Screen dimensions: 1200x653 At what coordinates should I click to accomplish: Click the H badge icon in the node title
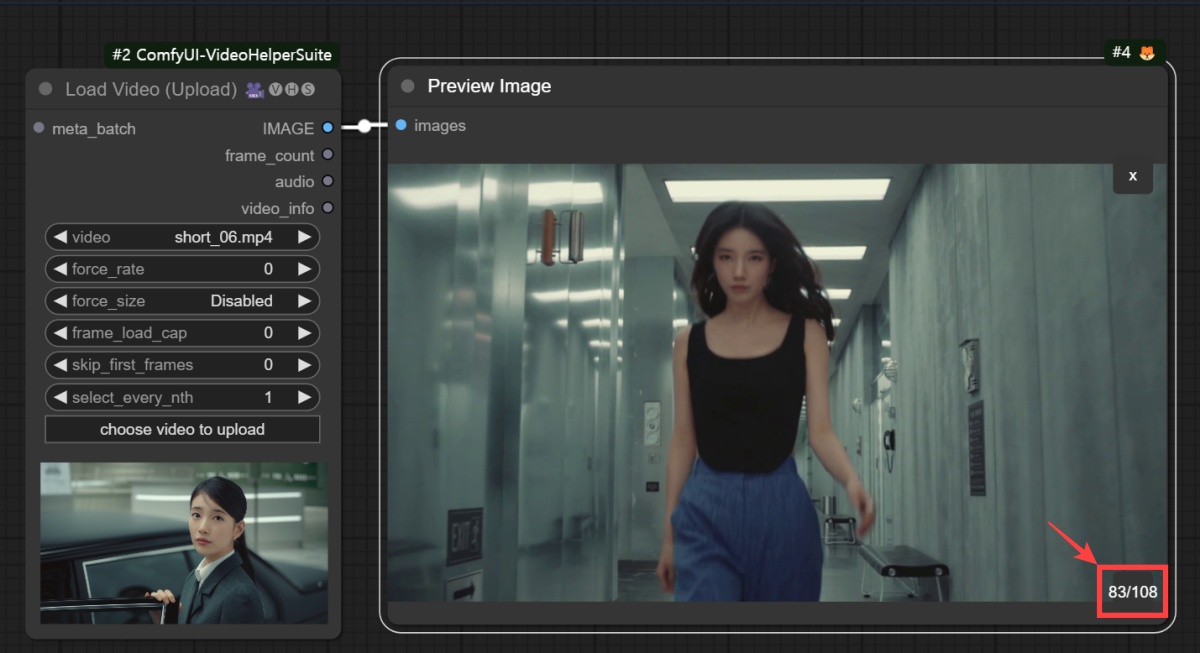[x=290, y=89]
